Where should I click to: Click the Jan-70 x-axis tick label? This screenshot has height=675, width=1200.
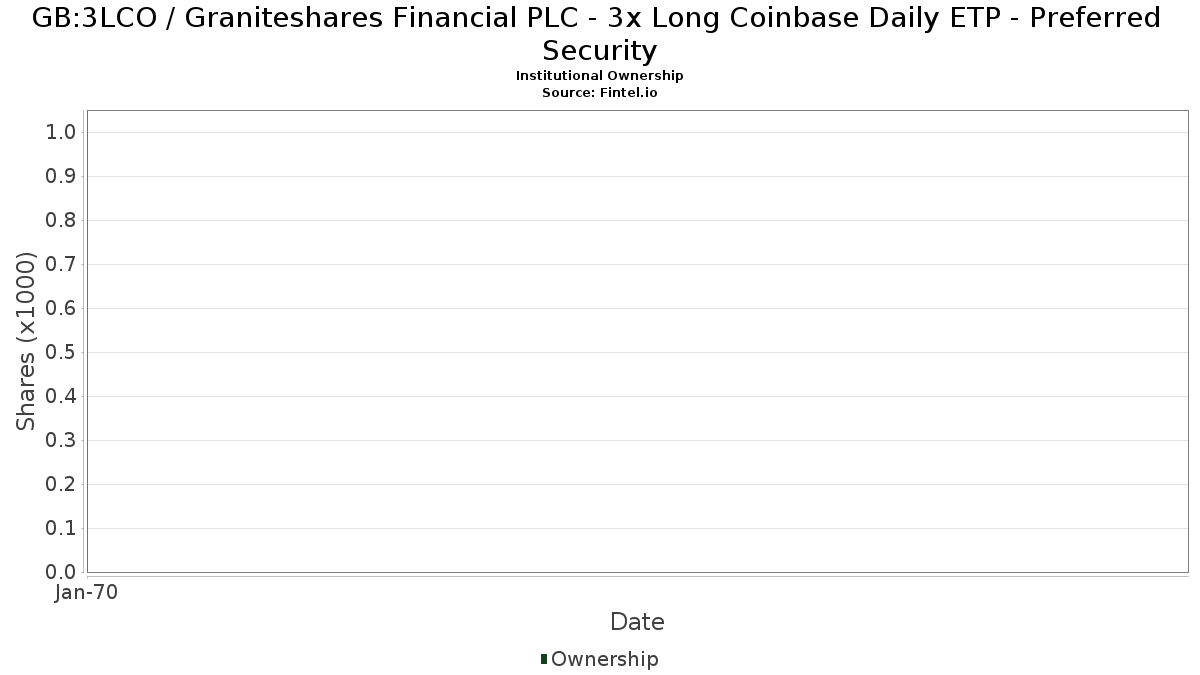[87, 593]
